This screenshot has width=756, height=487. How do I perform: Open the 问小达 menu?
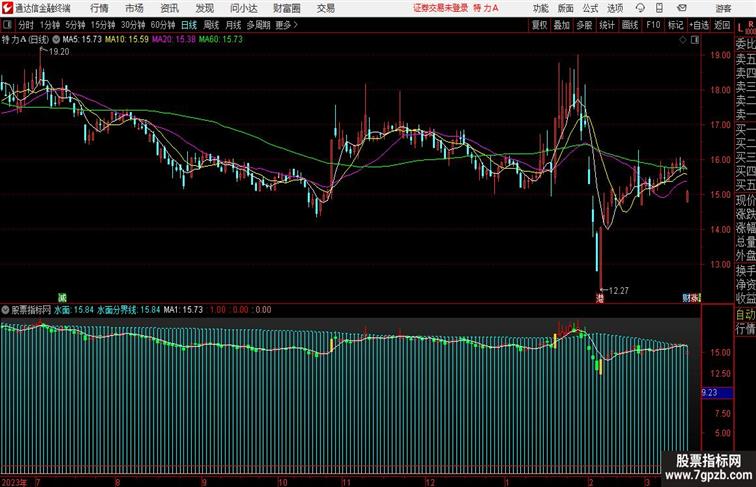[244, 8]
